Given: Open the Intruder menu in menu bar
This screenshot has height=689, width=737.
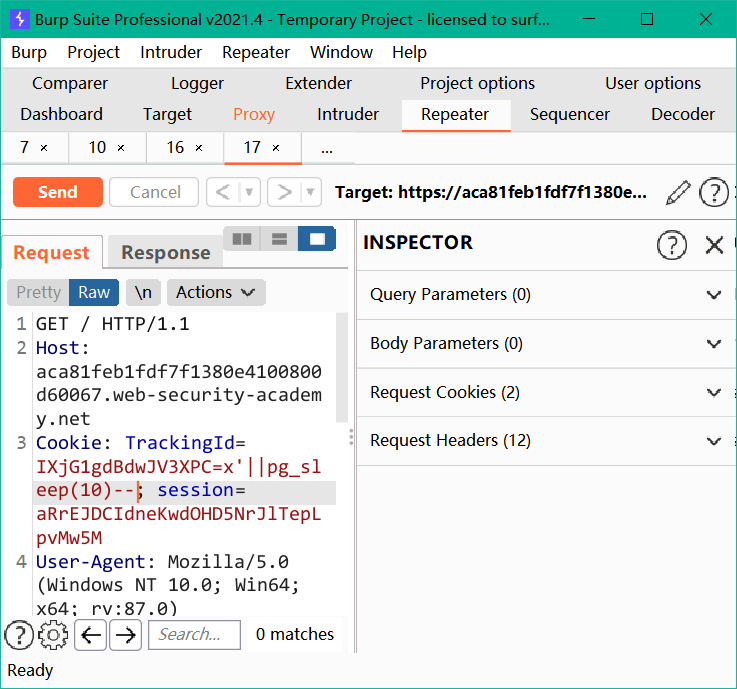Looking at the screenshot, I should [x=171, y=52].
